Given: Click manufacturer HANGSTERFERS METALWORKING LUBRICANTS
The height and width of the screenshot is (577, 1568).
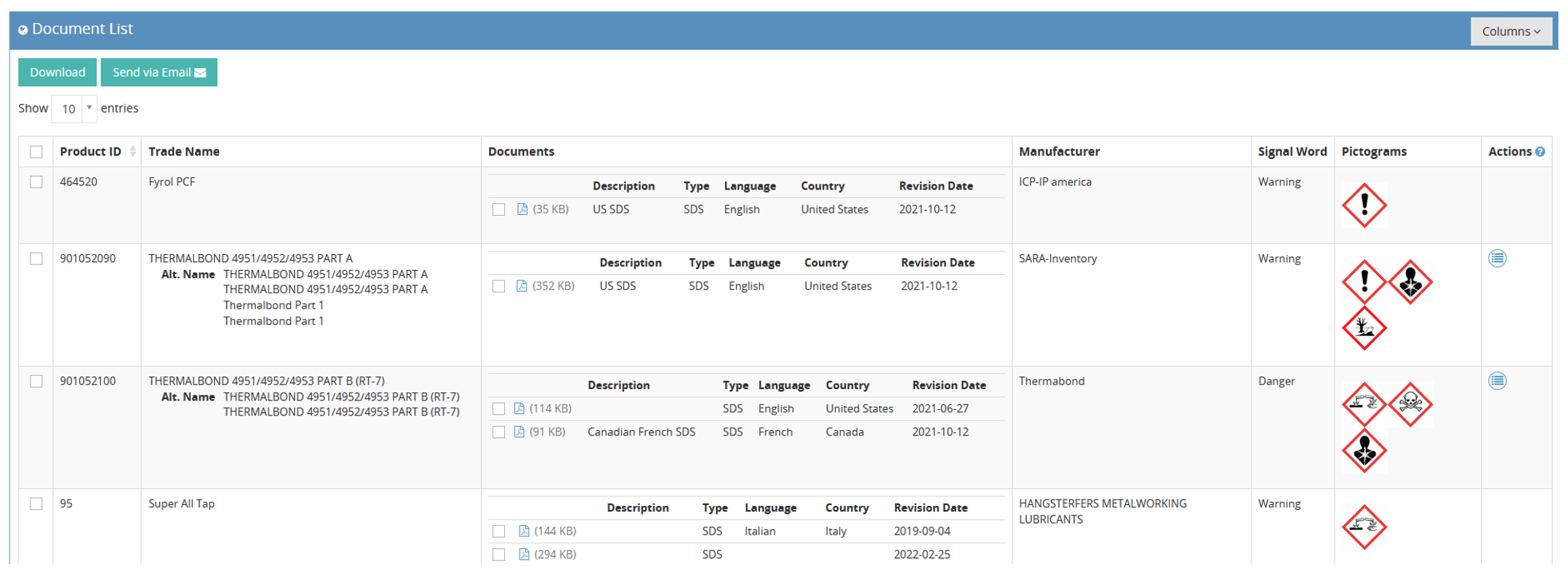Looking at the screenshot, I should (x=1103, y=511).
